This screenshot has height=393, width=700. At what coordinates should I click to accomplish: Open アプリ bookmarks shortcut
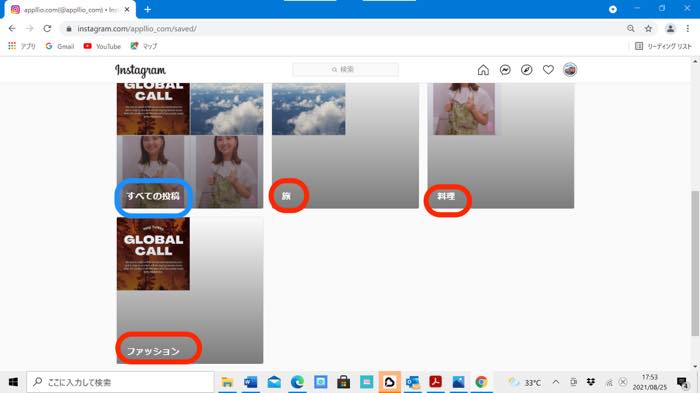pos(21,46)
